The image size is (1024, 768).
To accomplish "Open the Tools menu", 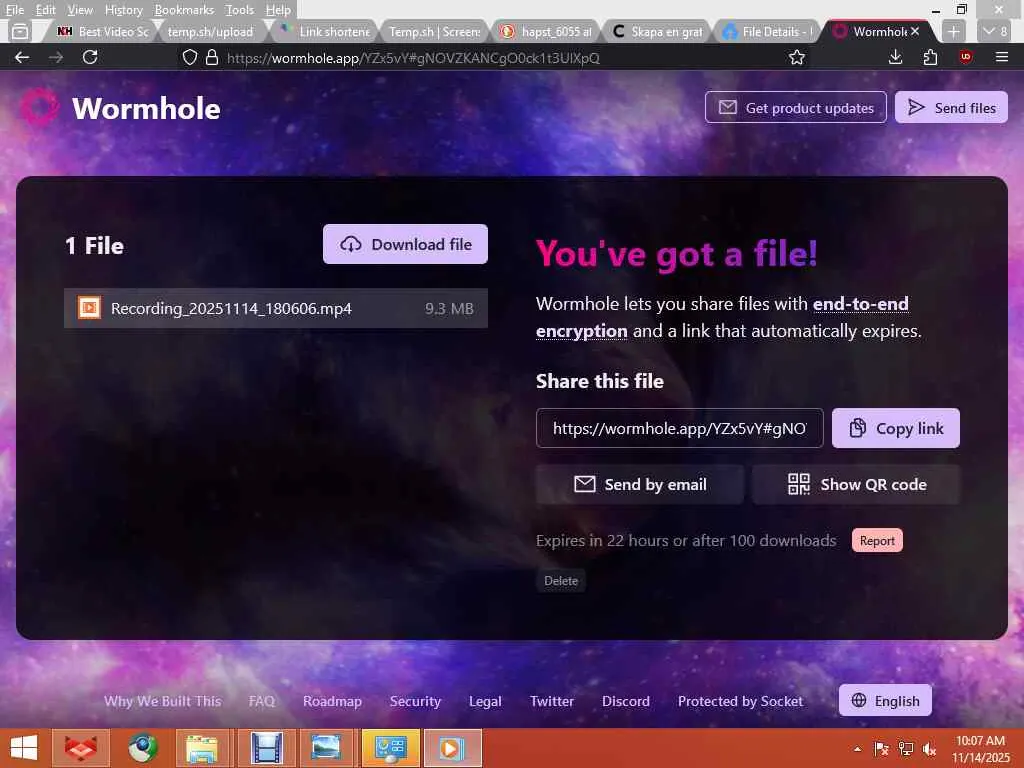I will click(x=239, y=9).
